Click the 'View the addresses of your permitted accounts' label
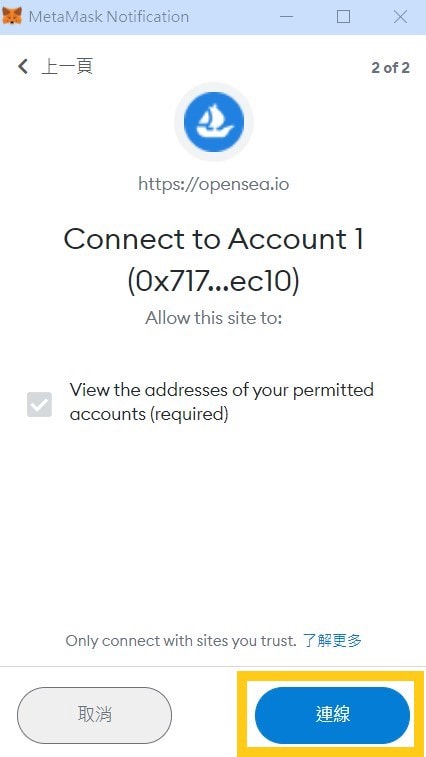The image size is (426, 757). tap(222, 402)
